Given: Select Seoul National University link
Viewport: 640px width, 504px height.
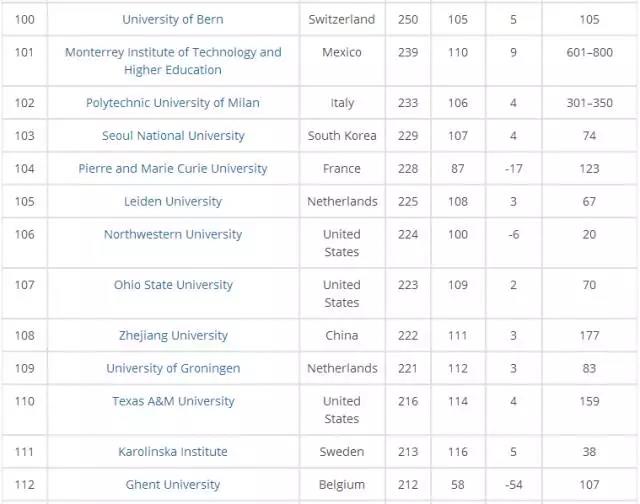Looking at the screenshot, I should click(x=173, y=135).
